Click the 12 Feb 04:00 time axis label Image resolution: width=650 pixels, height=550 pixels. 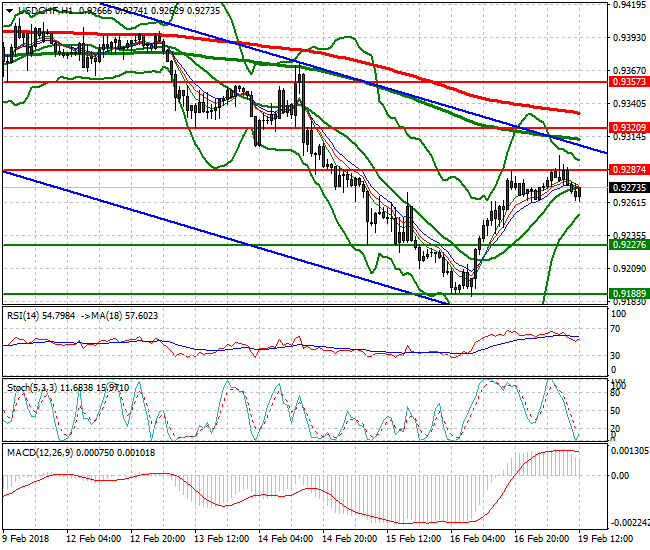(94, 539)
